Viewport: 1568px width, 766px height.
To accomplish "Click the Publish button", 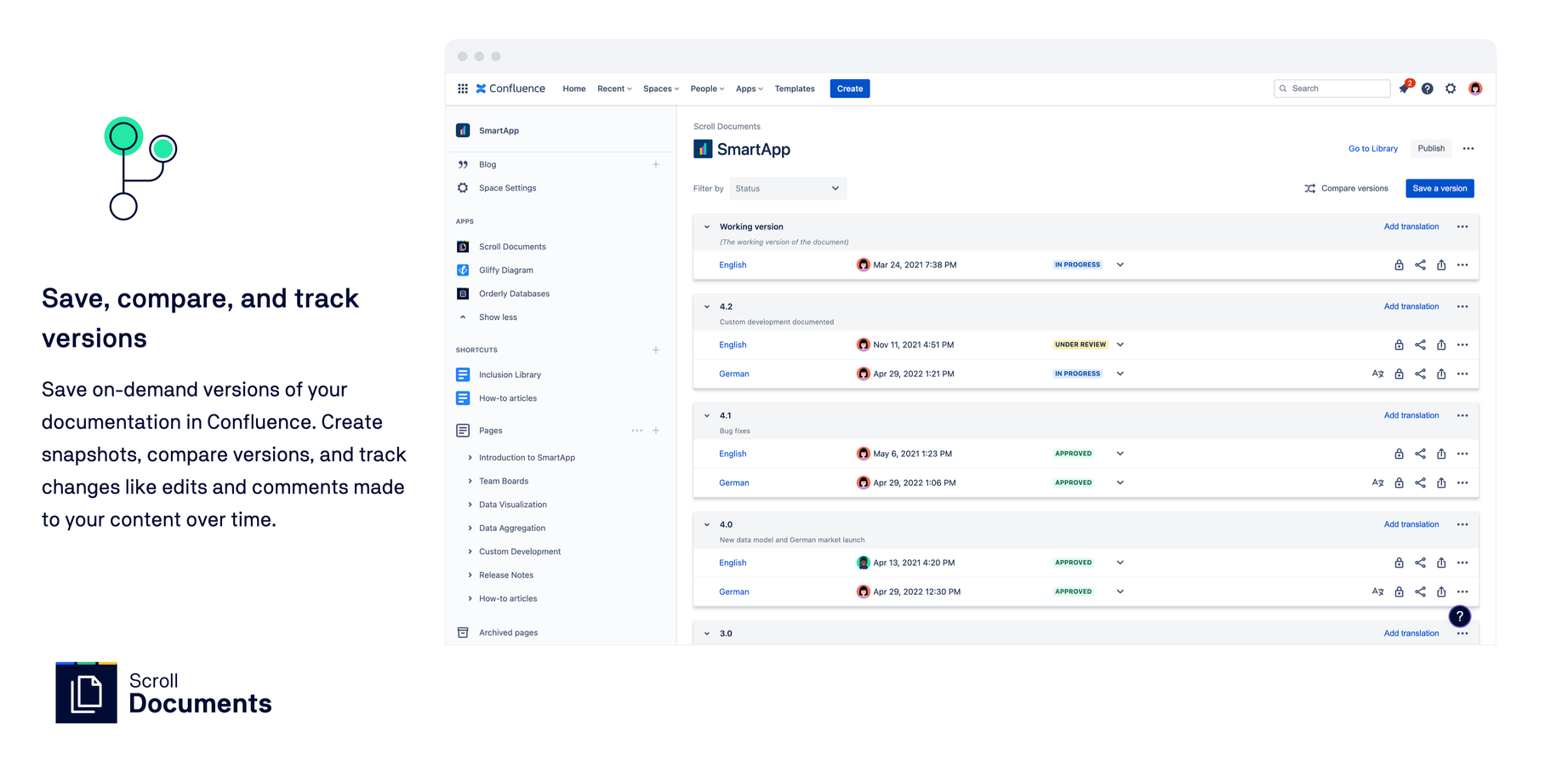I will click(x=1431, y=148).
